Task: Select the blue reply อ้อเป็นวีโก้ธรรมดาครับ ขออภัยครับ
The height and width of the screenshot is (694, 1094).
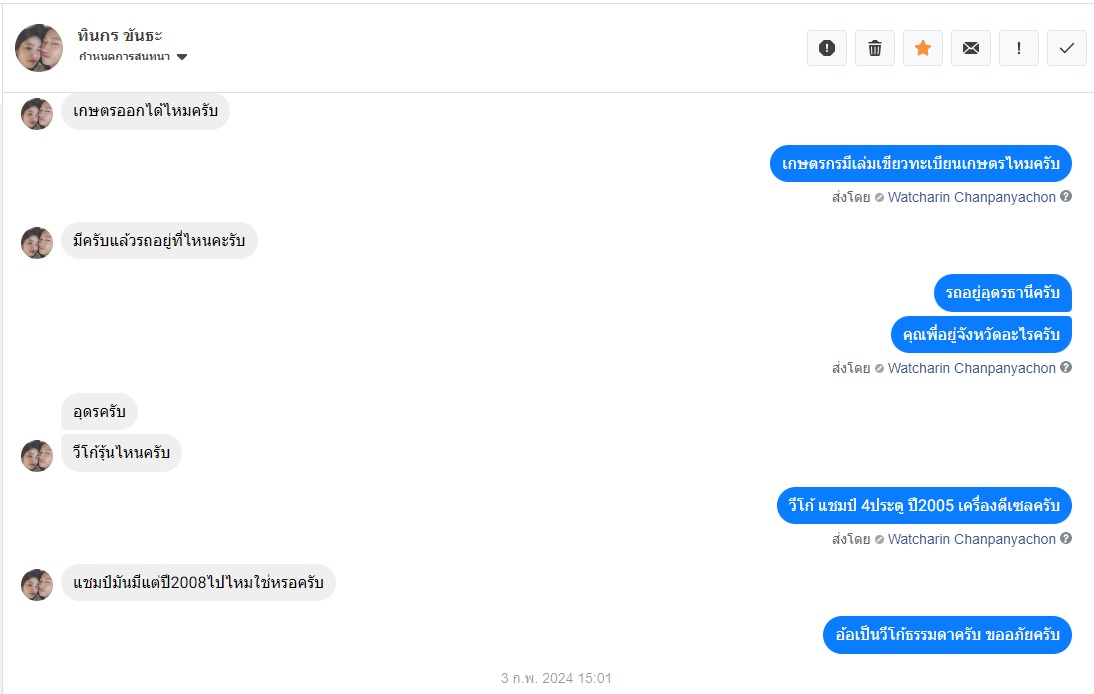Action: [x=947, y=635]
